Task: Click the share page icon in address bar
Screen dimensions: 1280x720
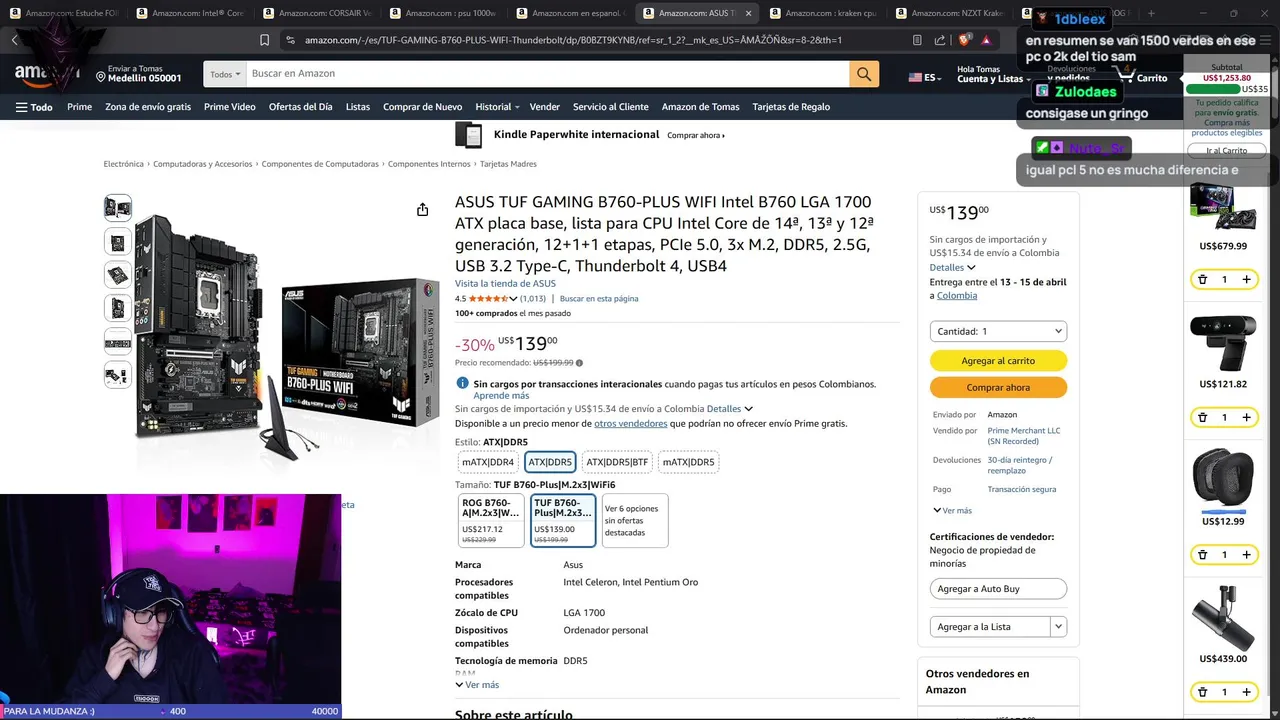Action: click(x=940, y=40)
